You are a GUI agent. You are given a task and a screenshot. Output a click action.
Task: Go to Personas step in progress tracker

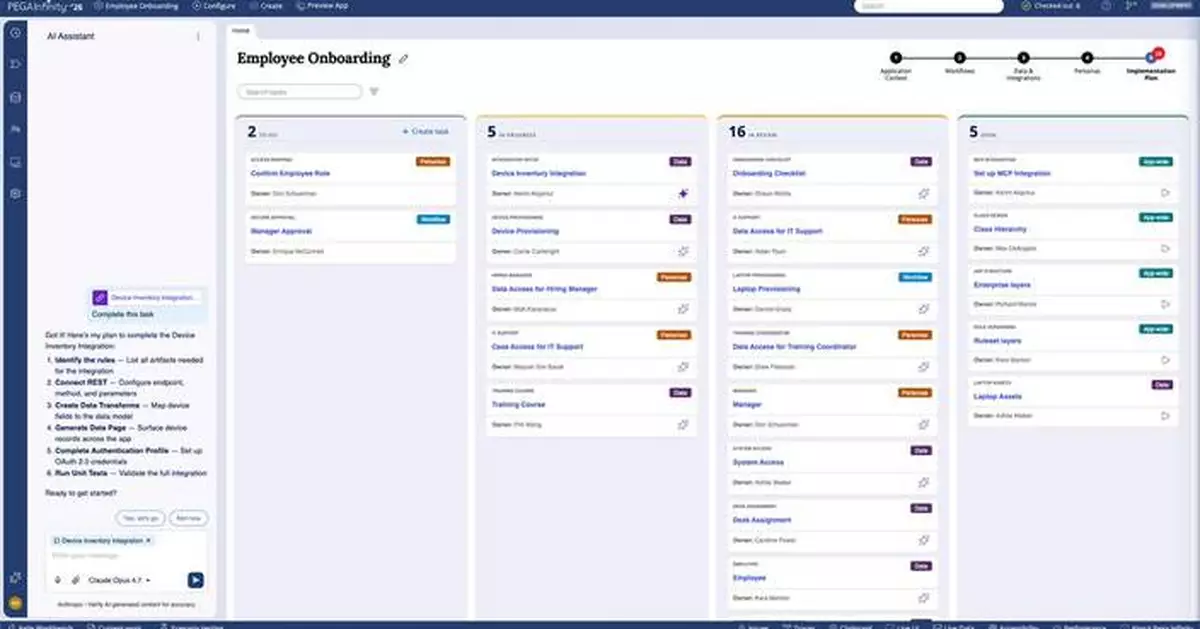[x=1087, y=63]
